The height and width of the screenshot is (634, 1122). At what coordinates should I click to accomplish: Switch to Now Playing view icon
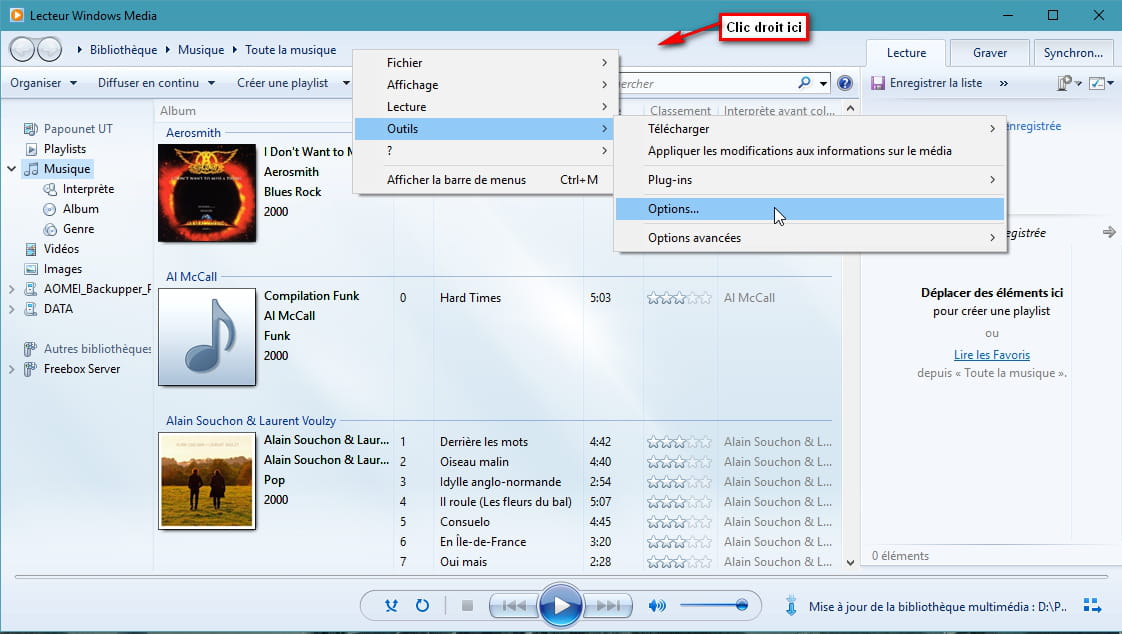1092,605
